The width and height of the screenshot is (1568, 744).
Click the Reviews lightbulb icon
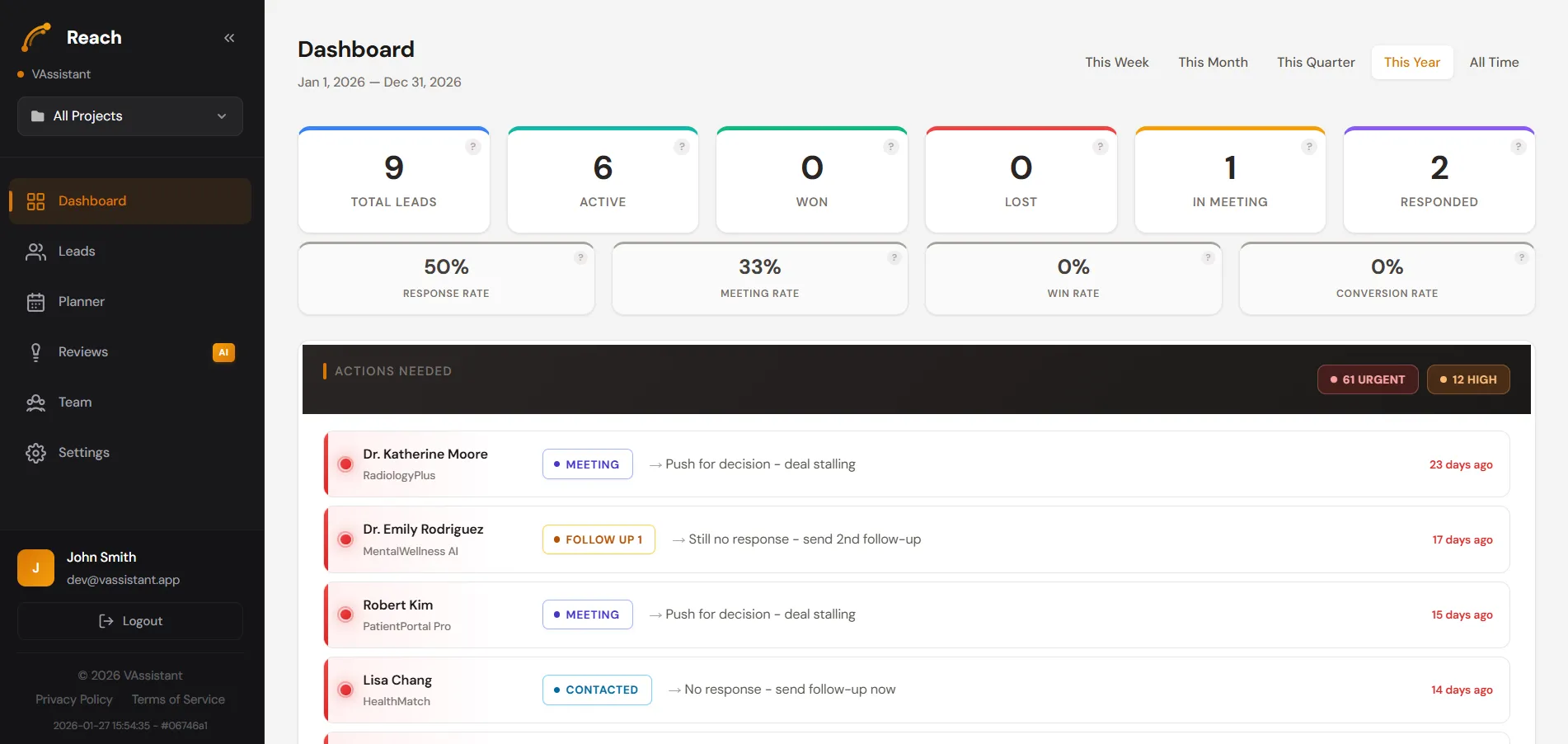(36, 351)
